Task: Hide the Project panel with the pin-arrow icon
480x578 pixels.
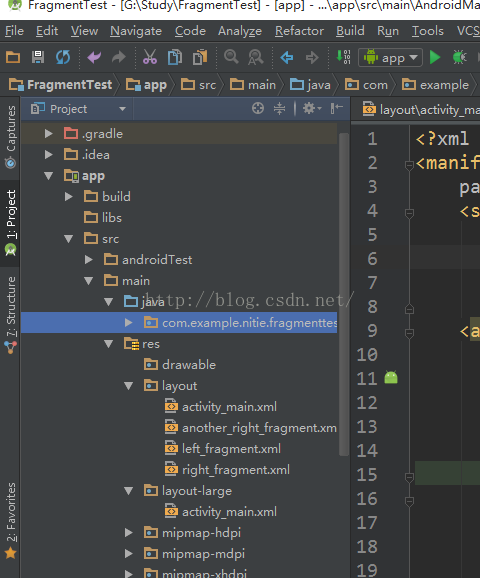Action: tap(337, 108)
